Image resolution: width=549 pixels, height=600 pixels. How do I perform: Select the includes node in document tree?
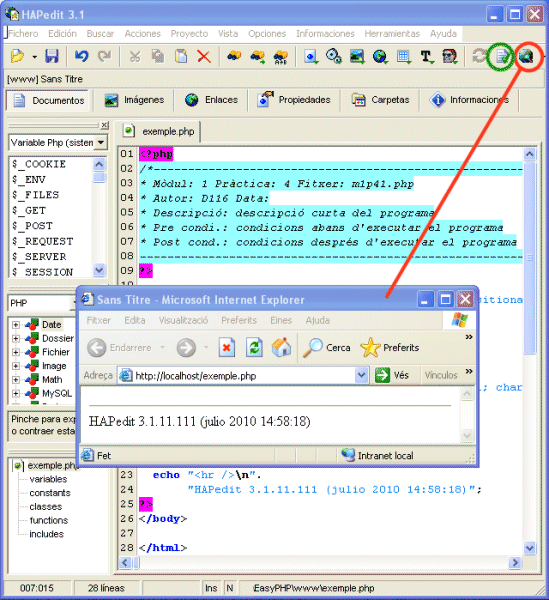click(x=46, y=534)
